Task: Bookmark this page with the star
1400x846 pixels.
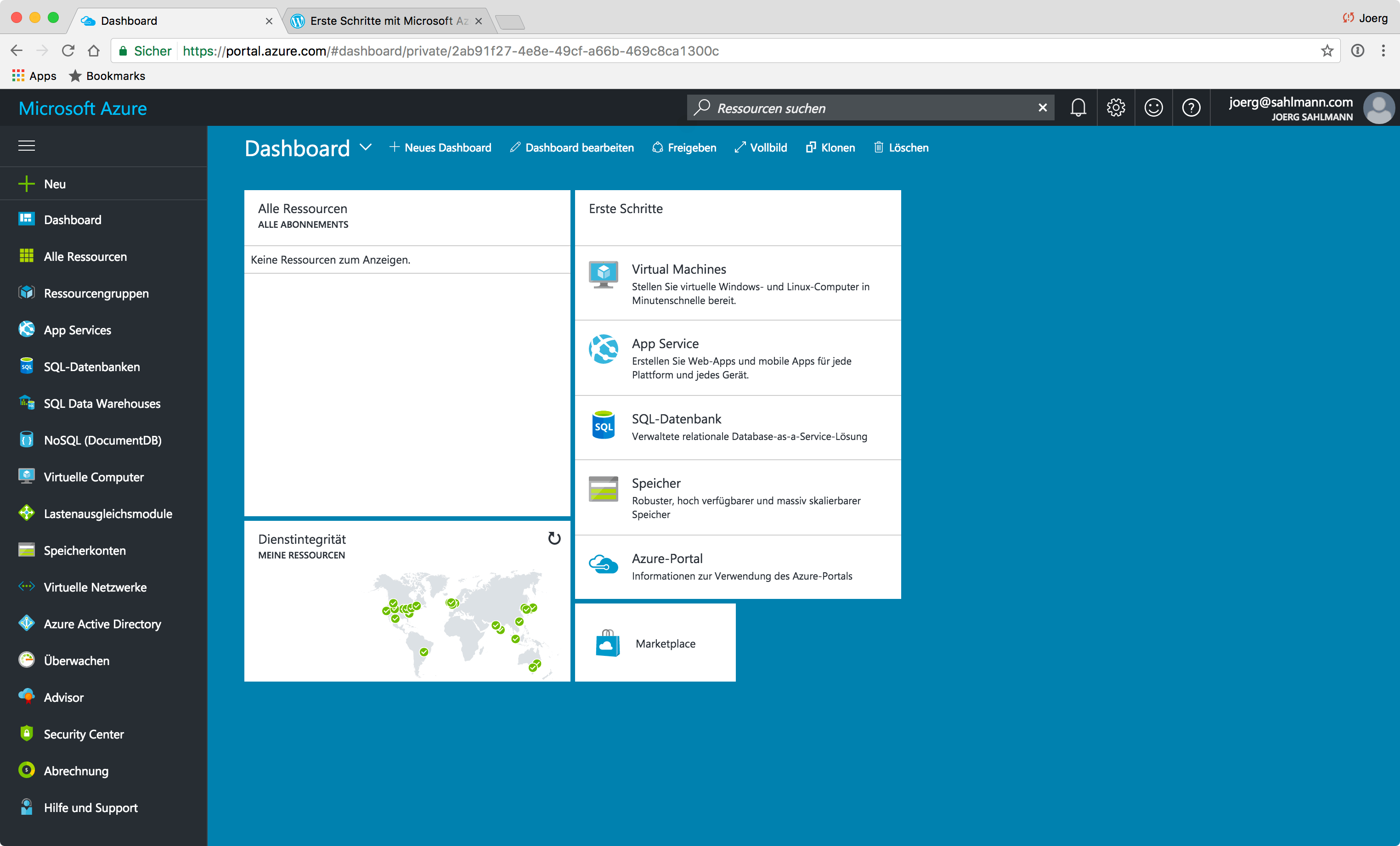Action: click(x=1327, y=51)
